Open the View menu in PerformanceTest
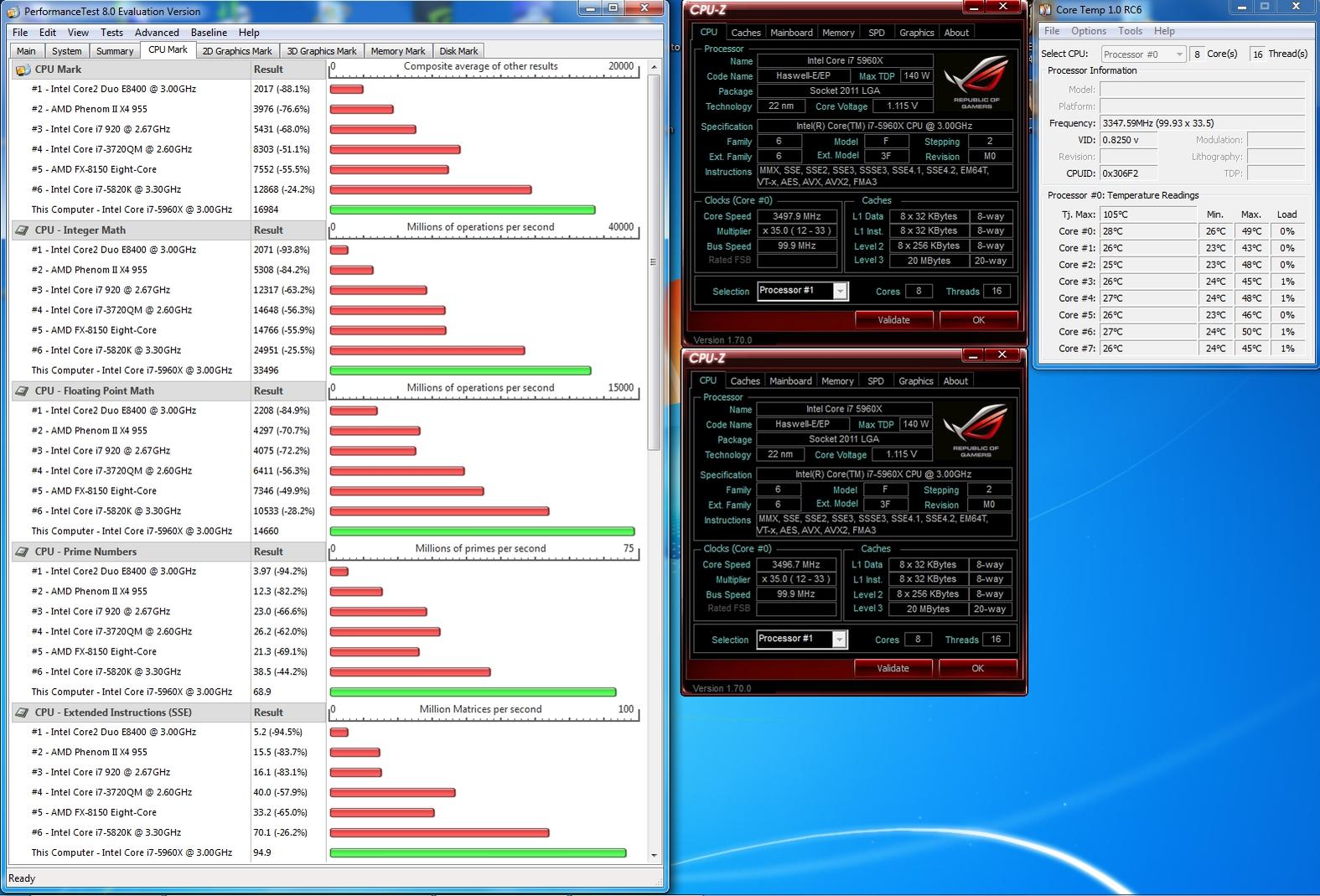Viewport: 1320px width, 896px height. [78, 33]
